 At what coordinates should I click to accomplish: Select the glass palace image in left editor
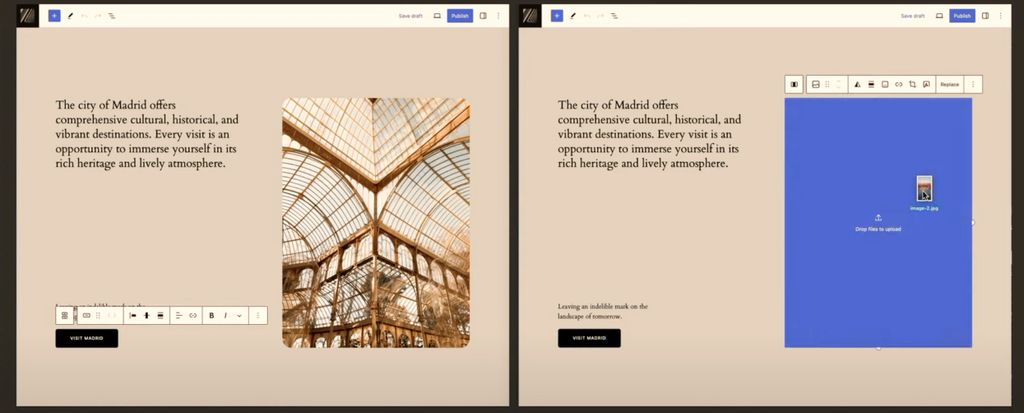(x=375, y=222)
